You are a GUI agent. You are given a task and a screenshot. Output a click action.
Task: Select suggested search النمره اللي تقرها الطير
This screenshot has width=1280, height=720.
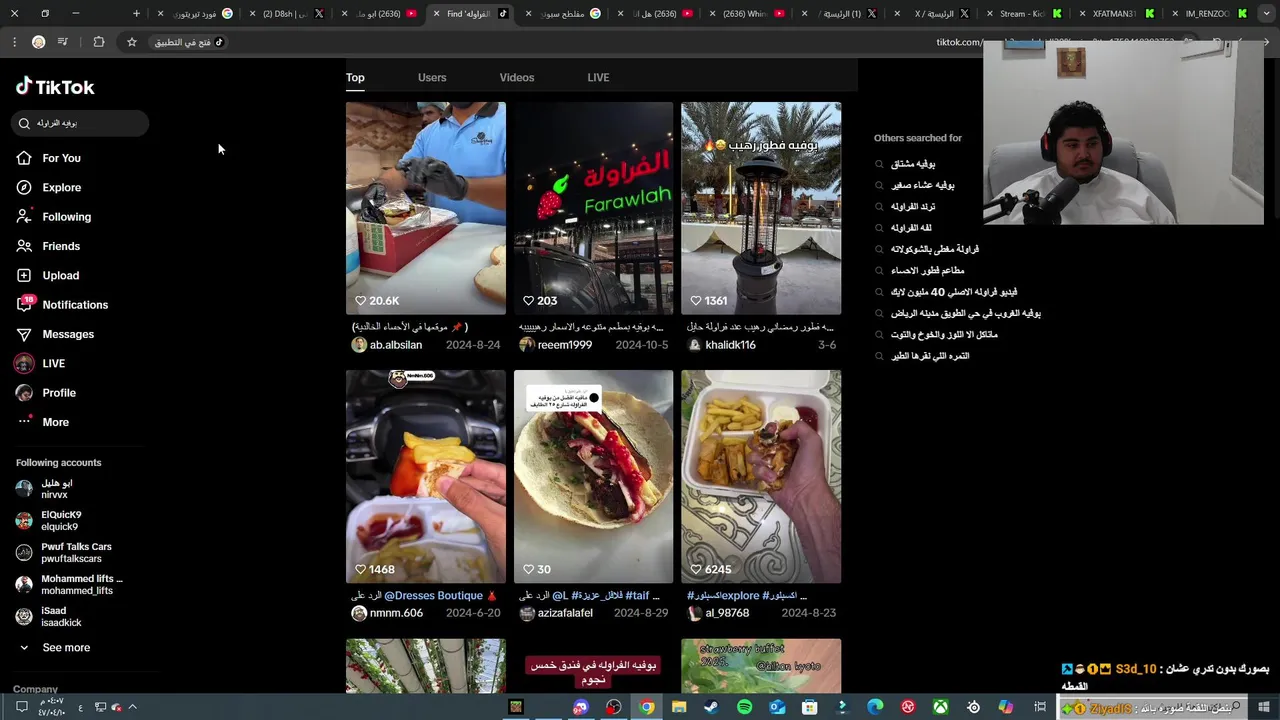[929, 356]
